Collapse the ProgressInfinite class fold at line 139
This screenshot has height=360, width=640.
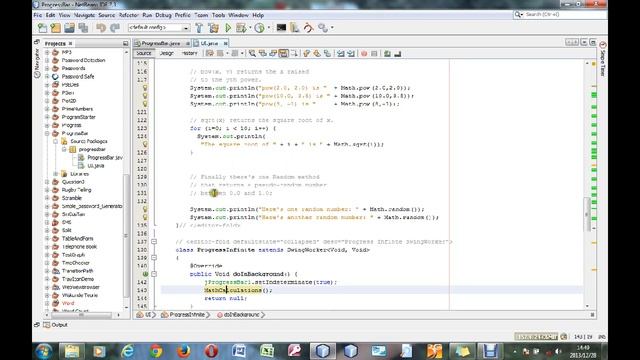point(154,258)
